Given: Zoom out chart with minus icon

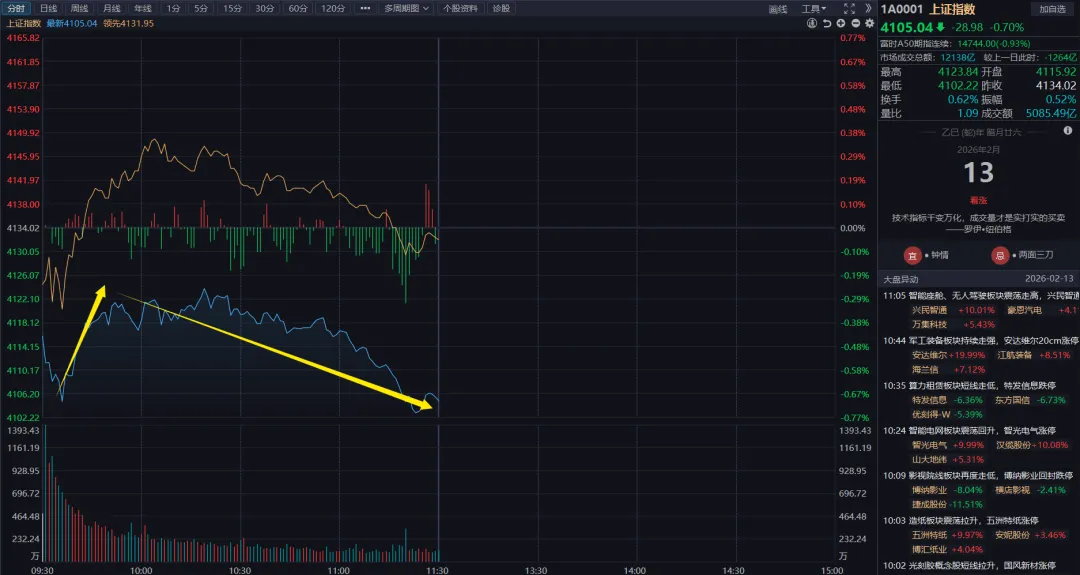Looking at the screenshot, I should [855, 23].
